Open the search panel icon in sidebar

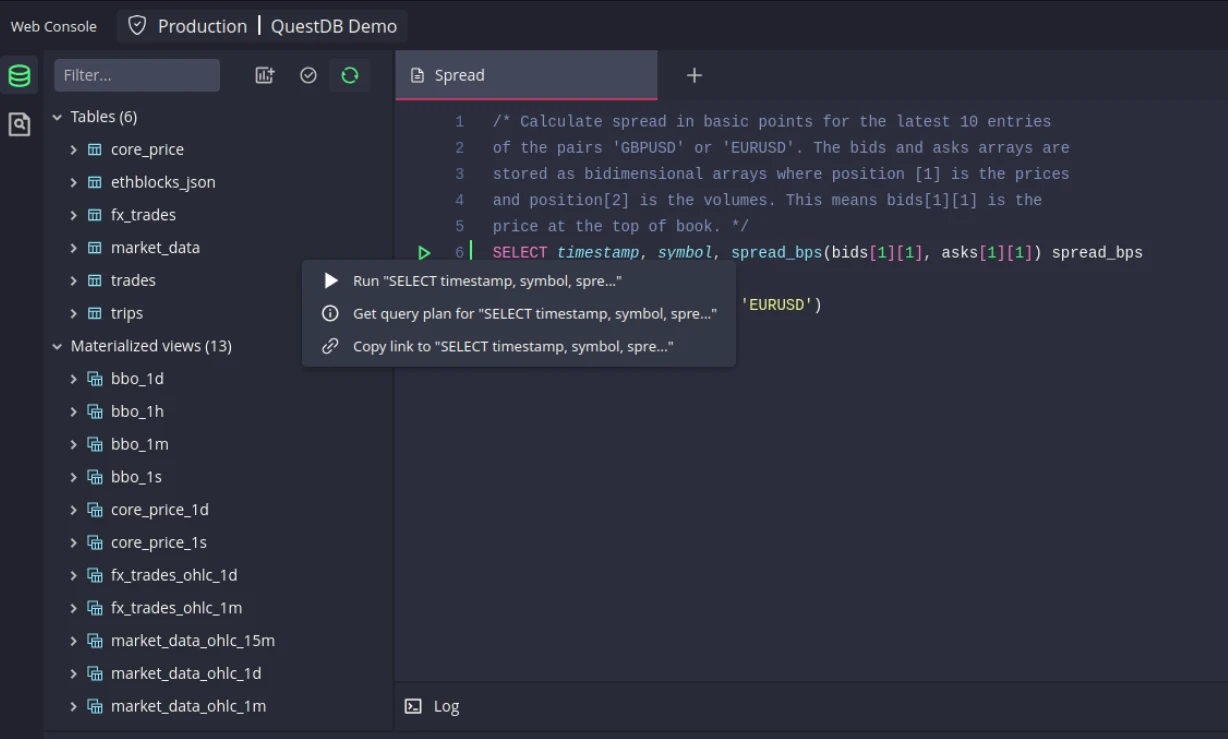point(19,124)
